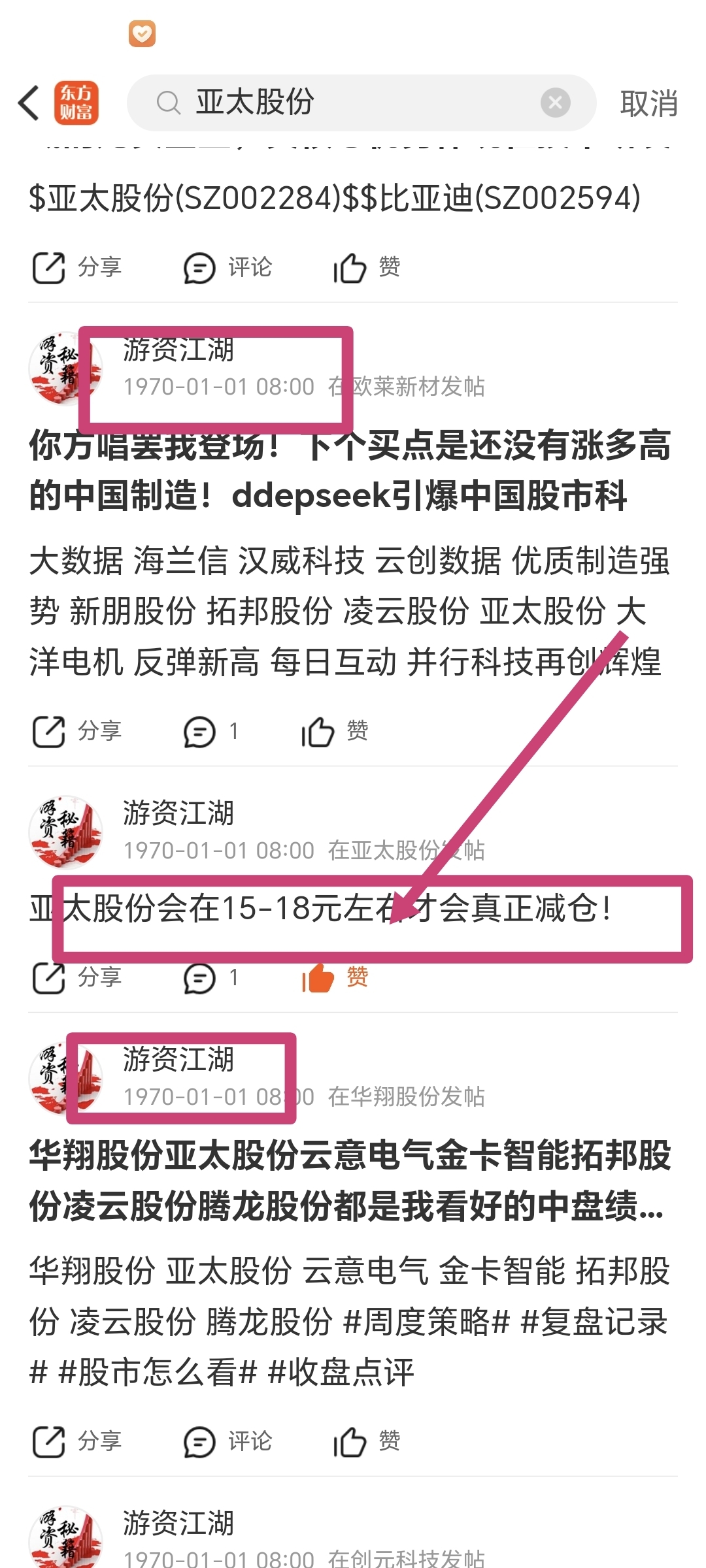Tap the orange heart status icon
The image size is (706, 1568).
[142, 34]
